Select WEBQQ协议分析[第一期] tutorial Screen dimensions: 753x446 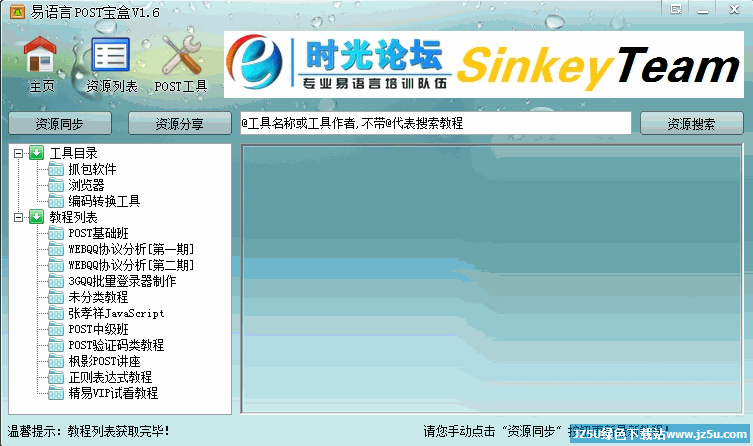[x=131, y=249]
